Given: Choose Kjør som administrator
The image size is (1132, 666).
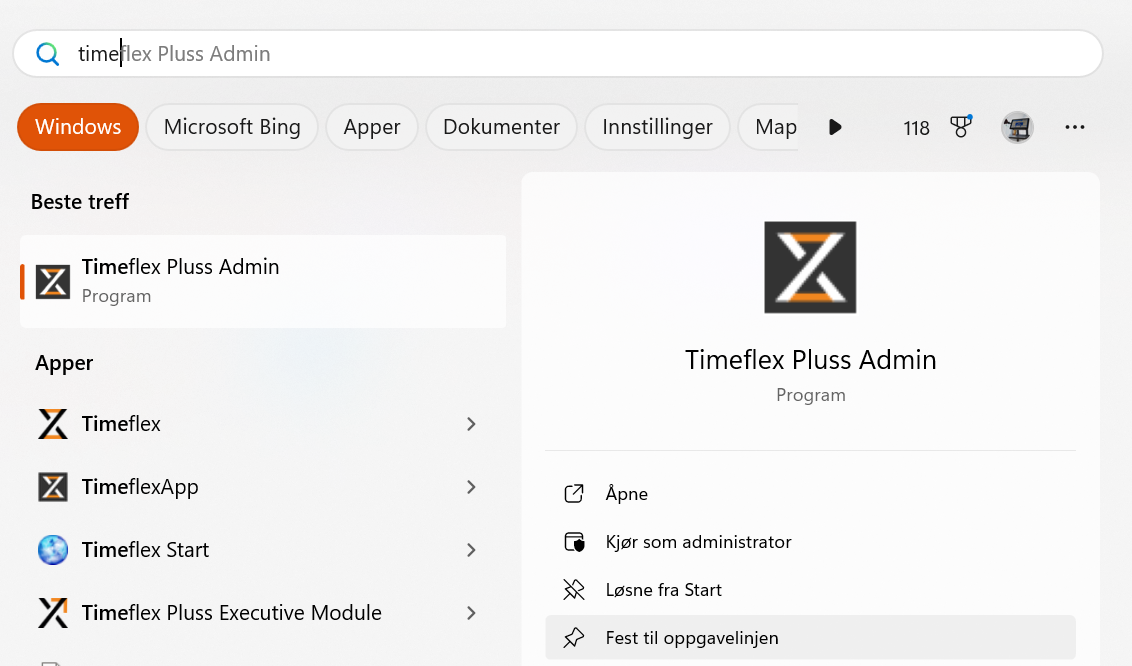Looking at the screenshot, I should click(x=698, y=542).
